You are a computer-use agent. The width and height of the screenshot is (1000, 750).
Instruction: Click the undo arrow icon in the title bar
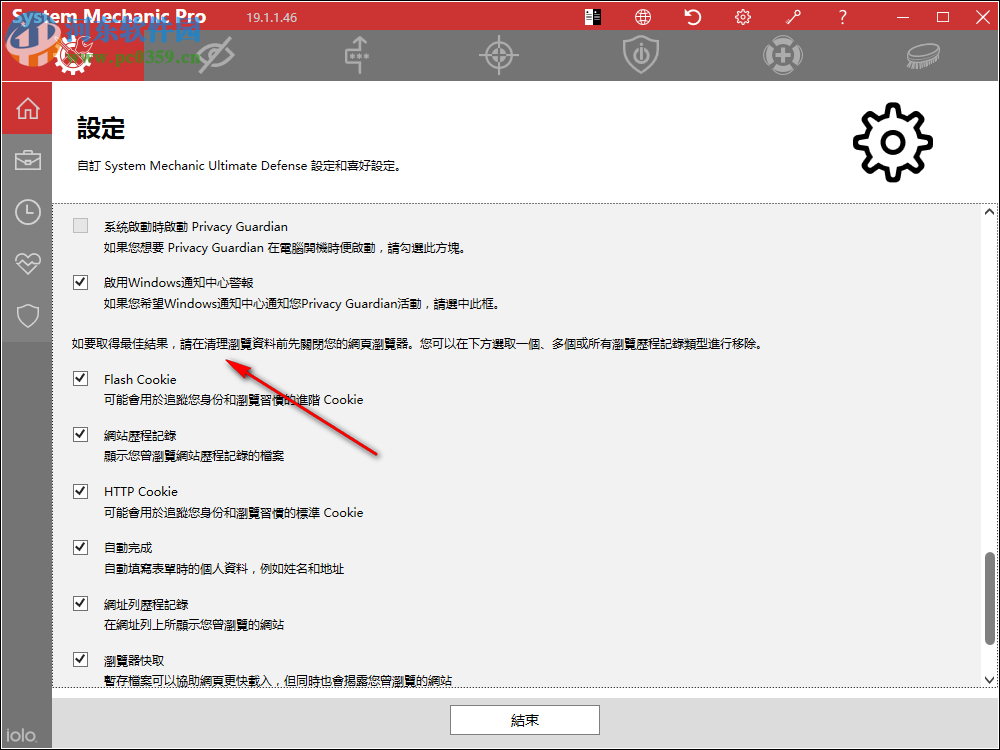click(x=692, y=16)
